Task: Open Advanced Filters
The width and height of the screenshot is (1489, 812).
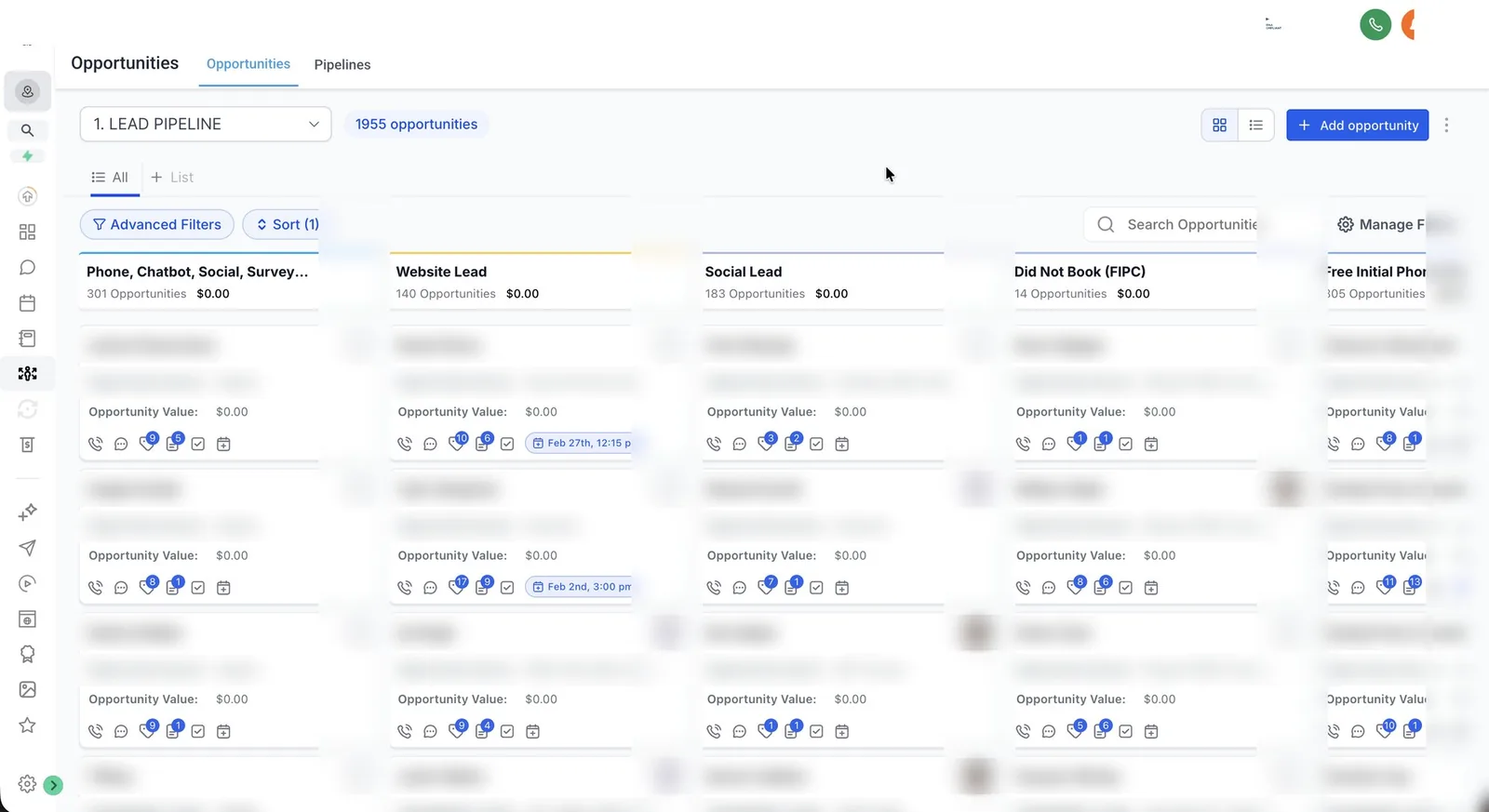Action: point(157,224)
